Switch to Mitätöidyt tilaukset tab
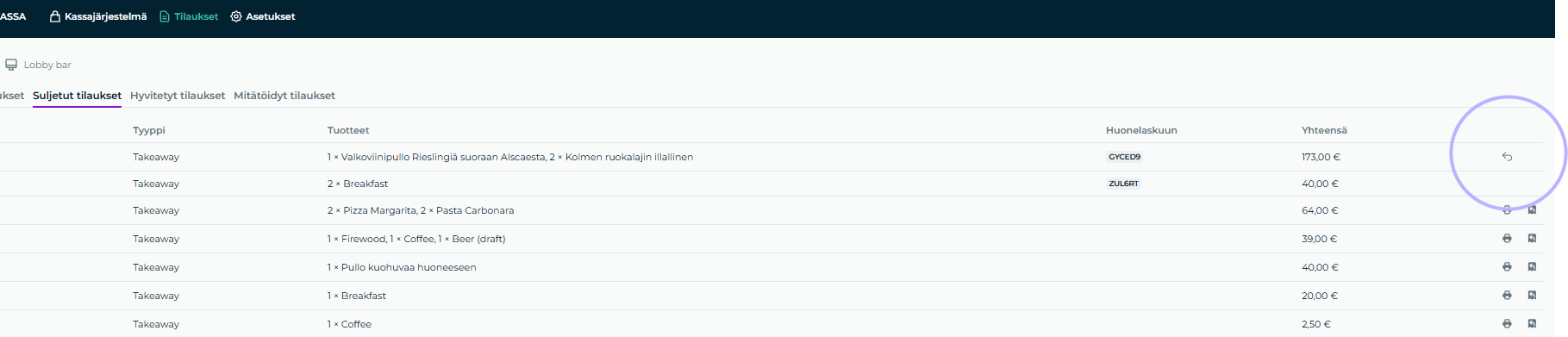The width and height of the screenshot is (1568, 337). click(284, 96)
